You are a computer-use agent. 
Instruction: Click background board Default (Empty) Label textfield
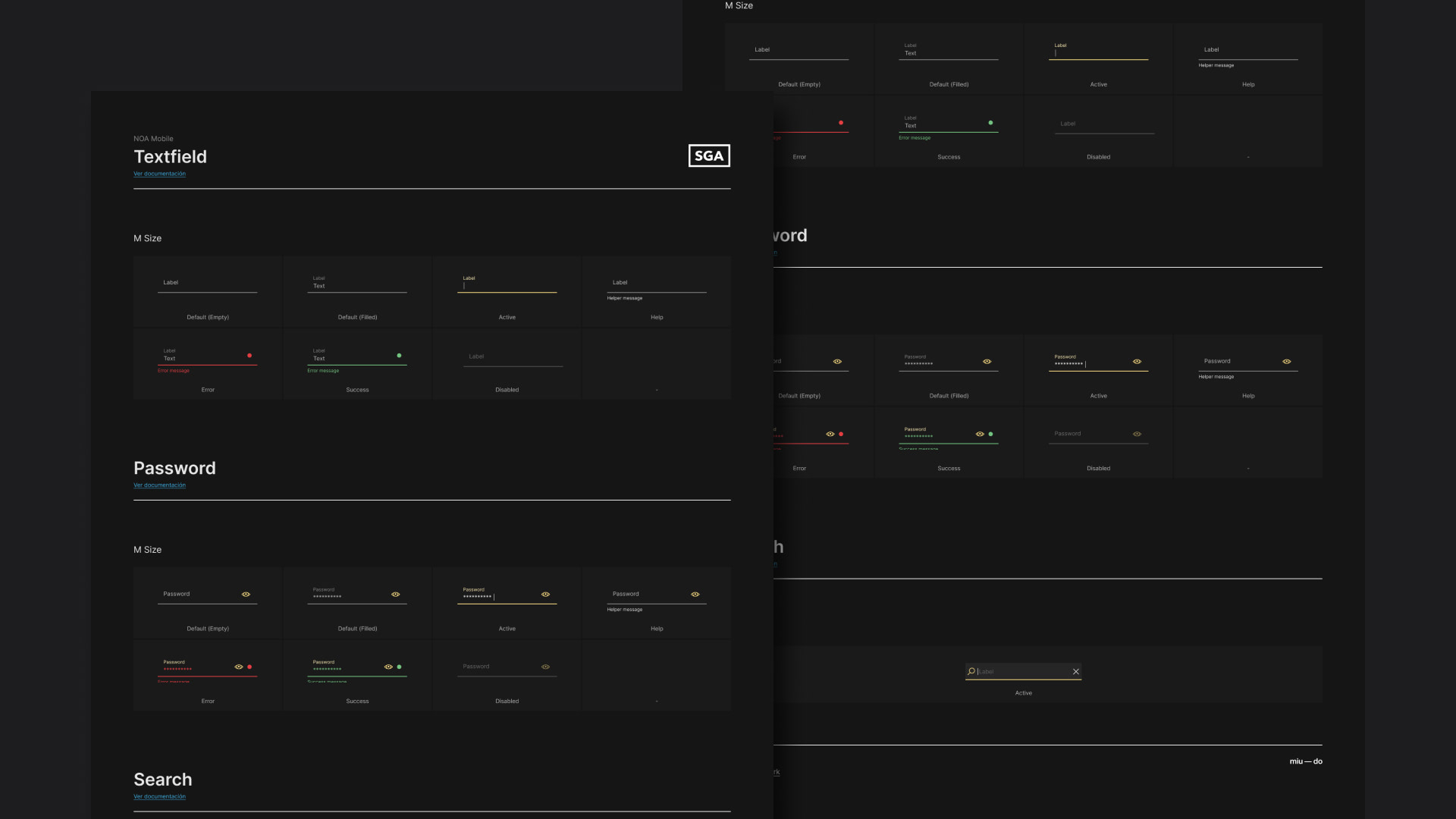click(x=799, y=50)
